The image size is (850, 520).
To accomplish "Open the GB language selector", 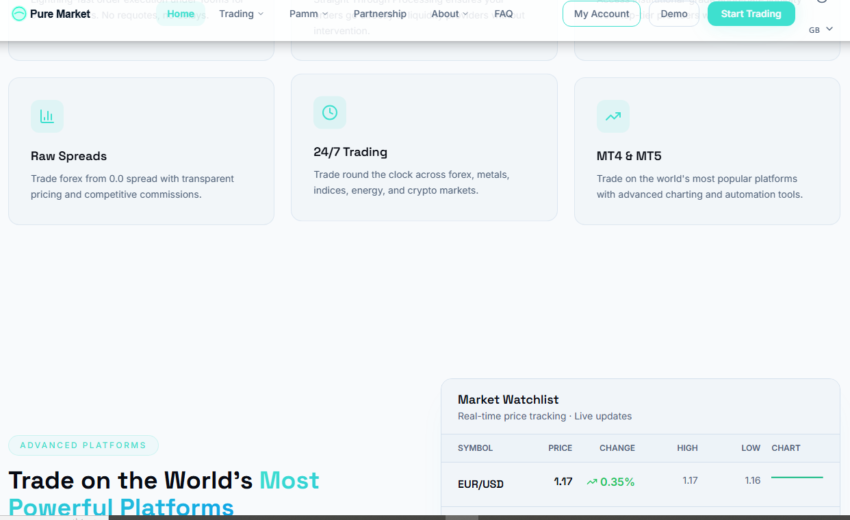I will click(820, 30).
